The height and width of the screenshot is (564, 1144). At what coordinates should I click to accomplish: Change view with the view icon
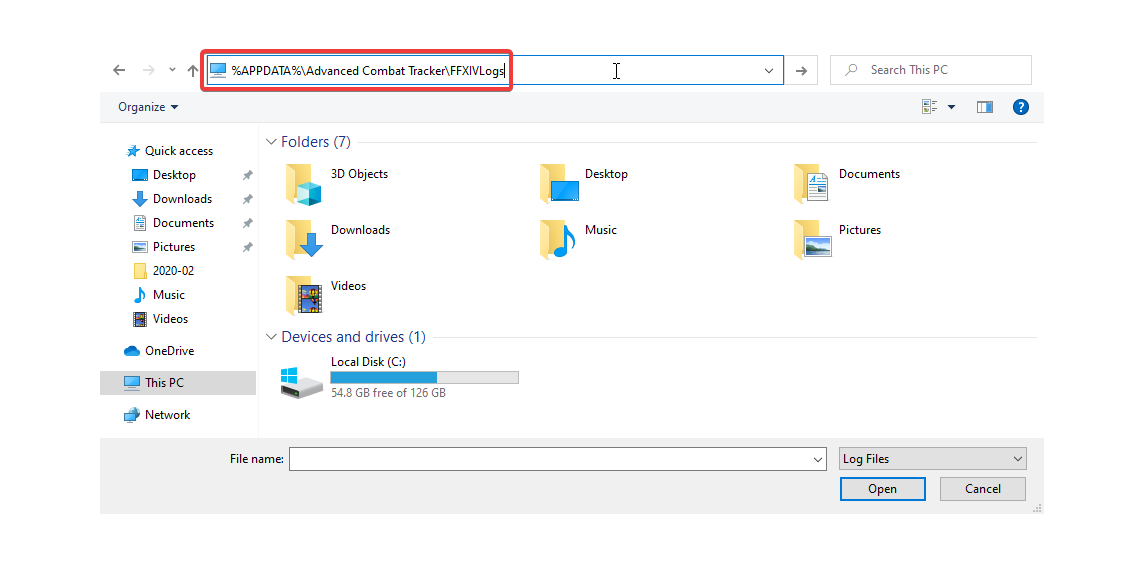point(930,107)
